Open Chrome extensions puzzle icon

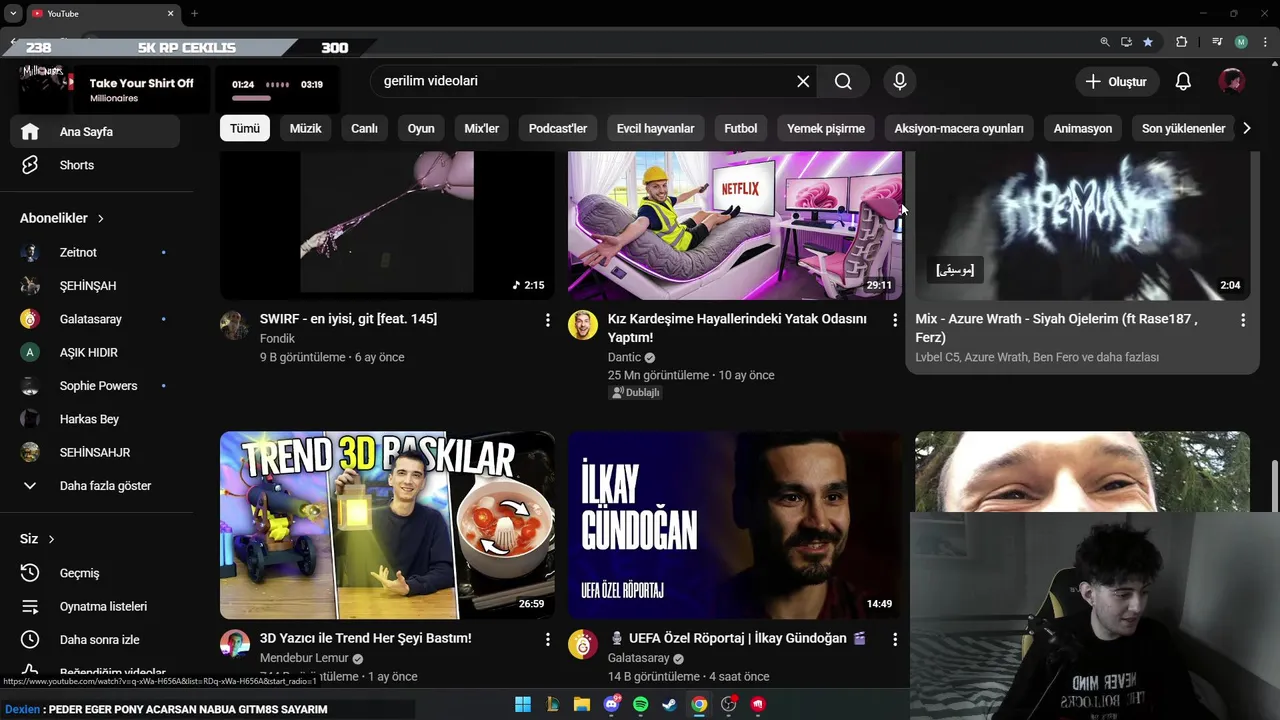tap(1181, 42)
